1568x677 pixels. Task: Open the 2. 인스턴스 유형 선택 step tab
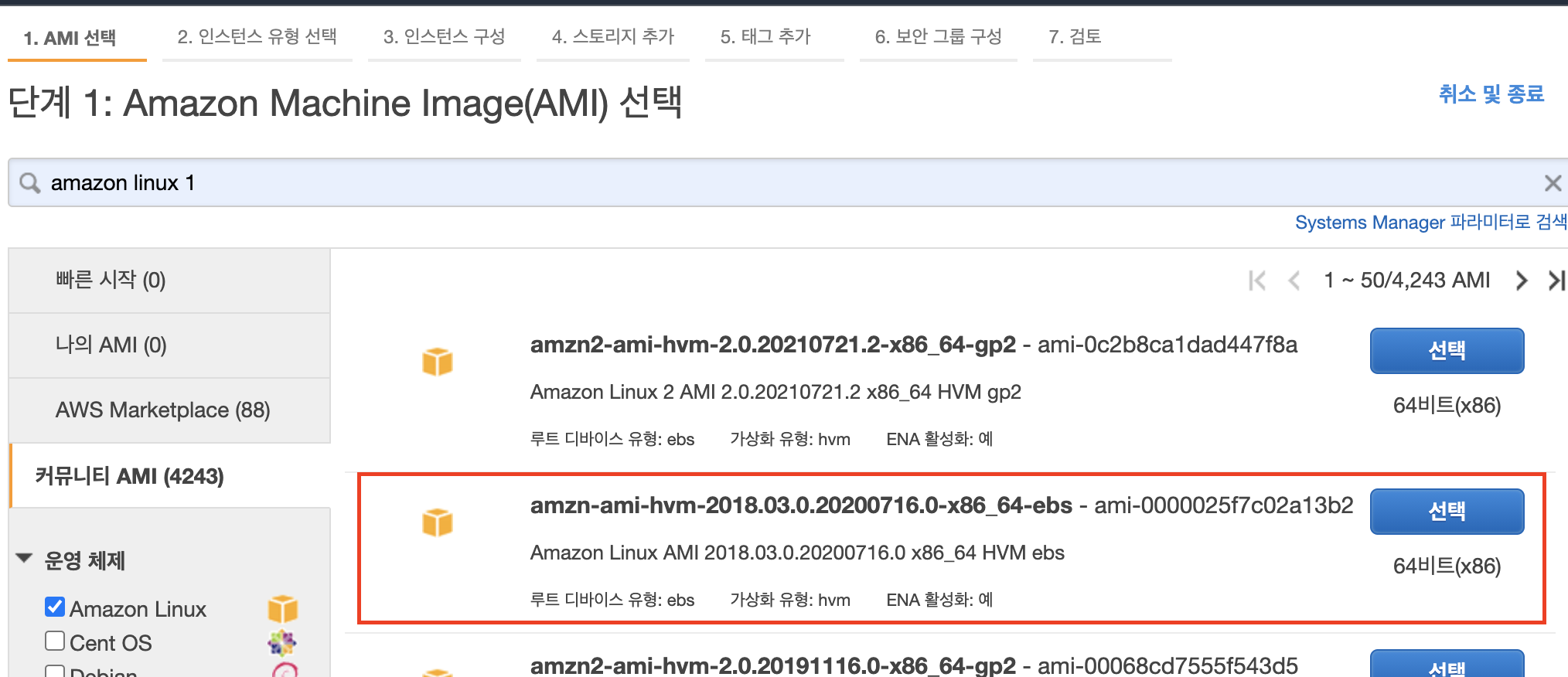coord(257,36)
